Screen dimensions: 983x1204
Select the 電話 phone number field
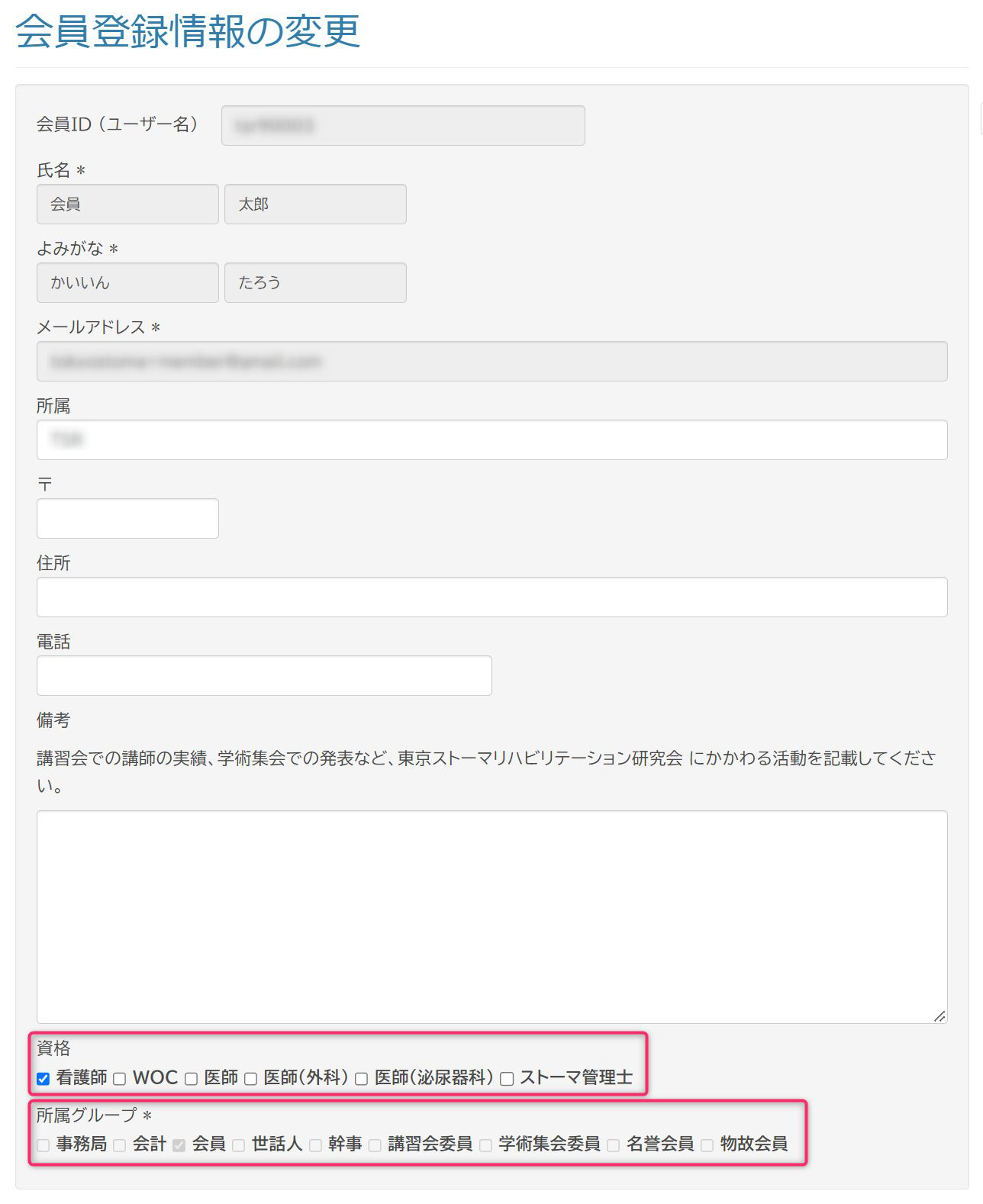[x=264, y=675]
